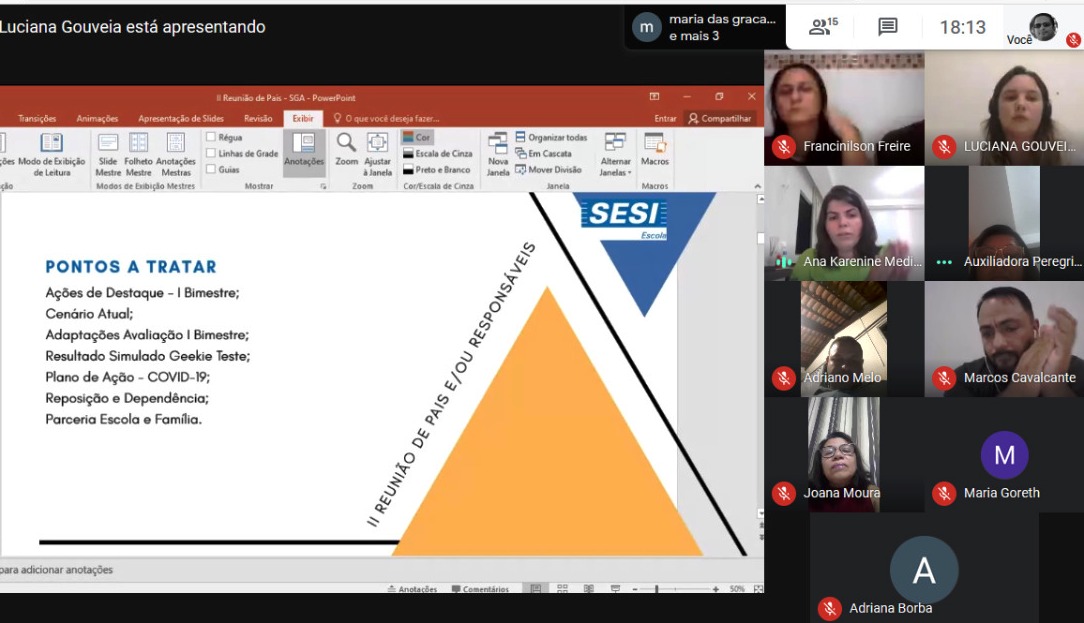Viewport: 1084px width, 623px height.
Task: Select Francinilson Freire video tile
Action: pos(844,109)
